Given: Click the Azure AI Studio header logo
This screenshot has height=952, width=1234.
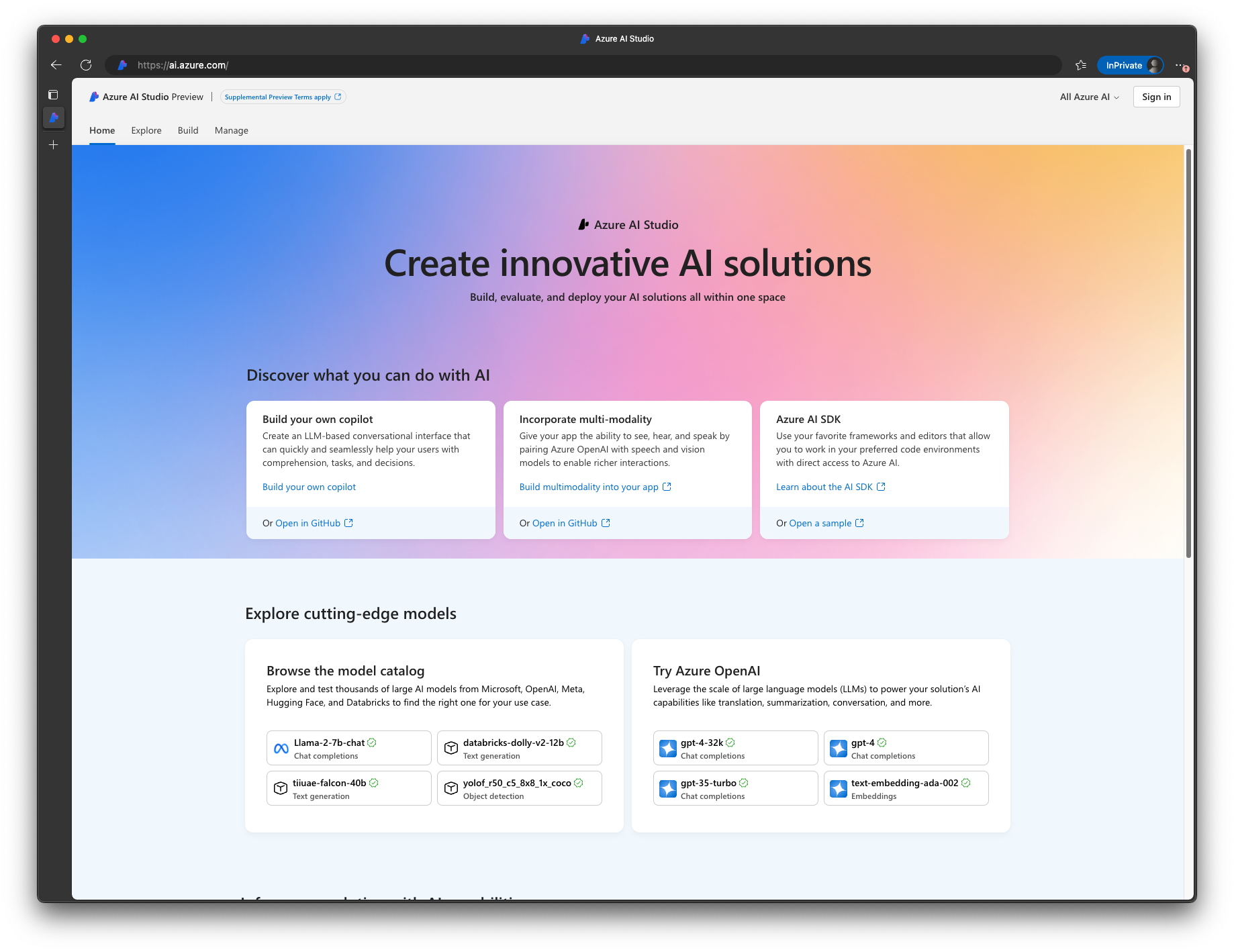Looking at the screenshot, I should point(94,97).
